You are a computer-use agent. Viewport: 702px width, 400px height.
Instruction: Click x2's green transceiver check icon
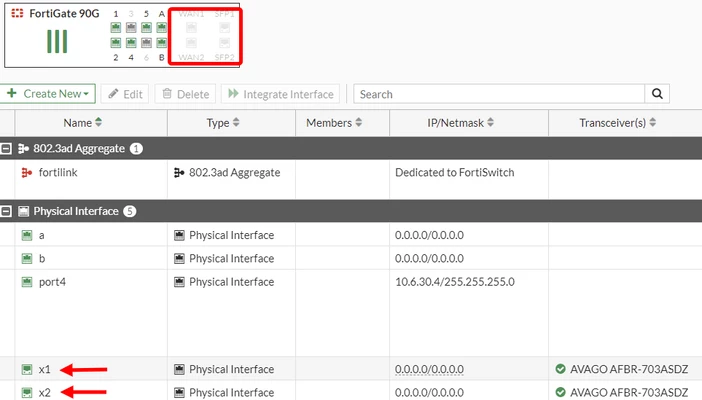coord(560,392)
